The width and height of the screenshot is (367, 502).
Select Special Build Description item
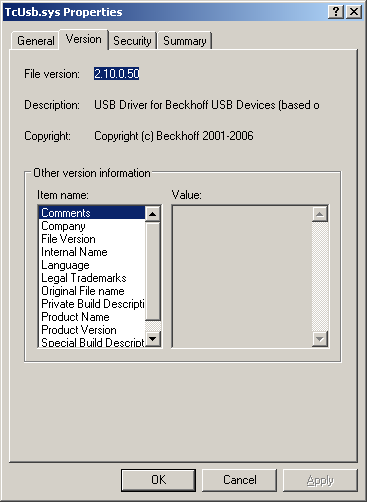tap(92, 342)
